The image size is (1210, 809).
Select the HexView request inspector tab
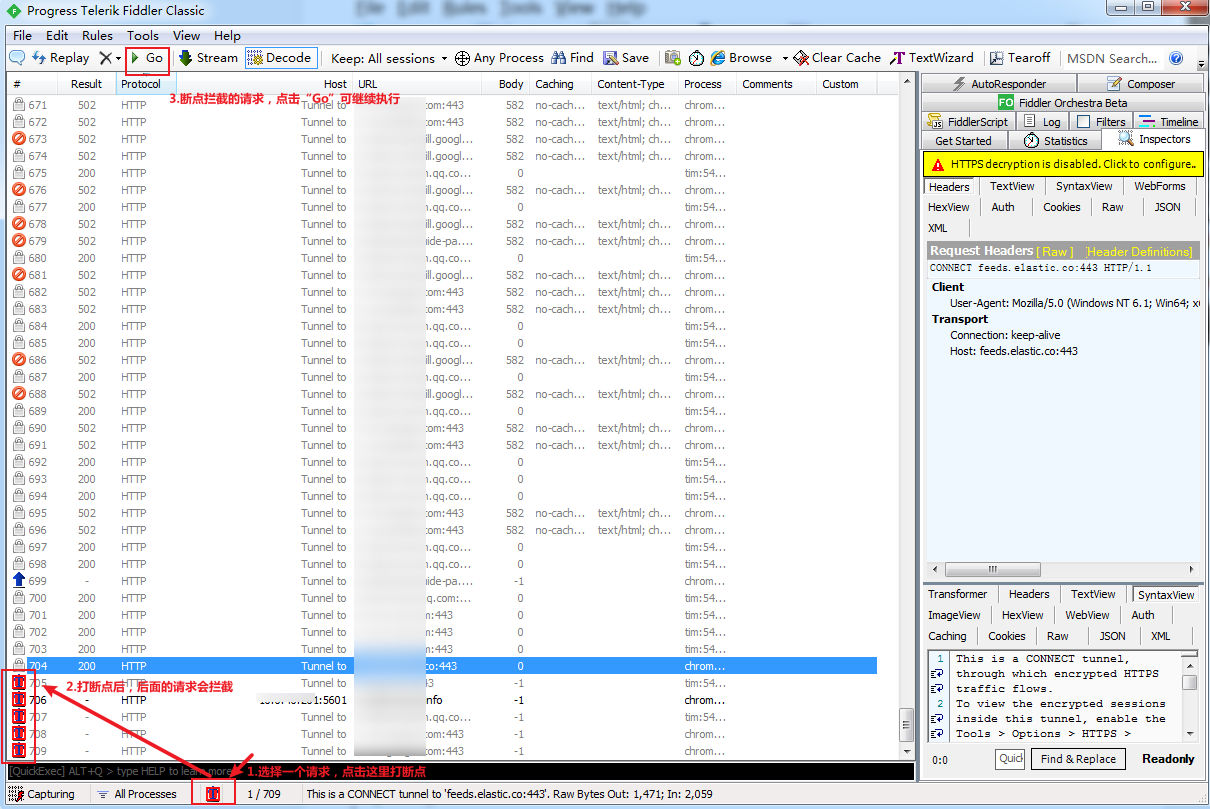(x=948, y=207)
